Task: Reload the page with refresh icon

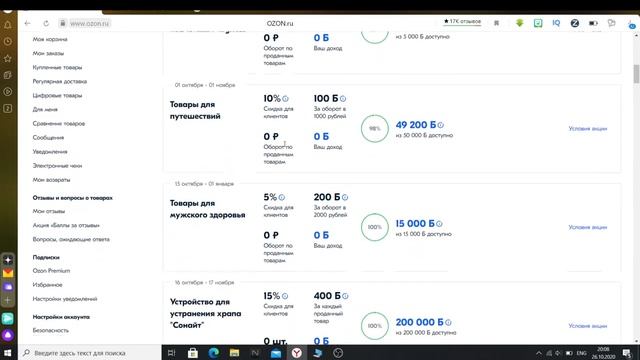Action: point(46,23)
